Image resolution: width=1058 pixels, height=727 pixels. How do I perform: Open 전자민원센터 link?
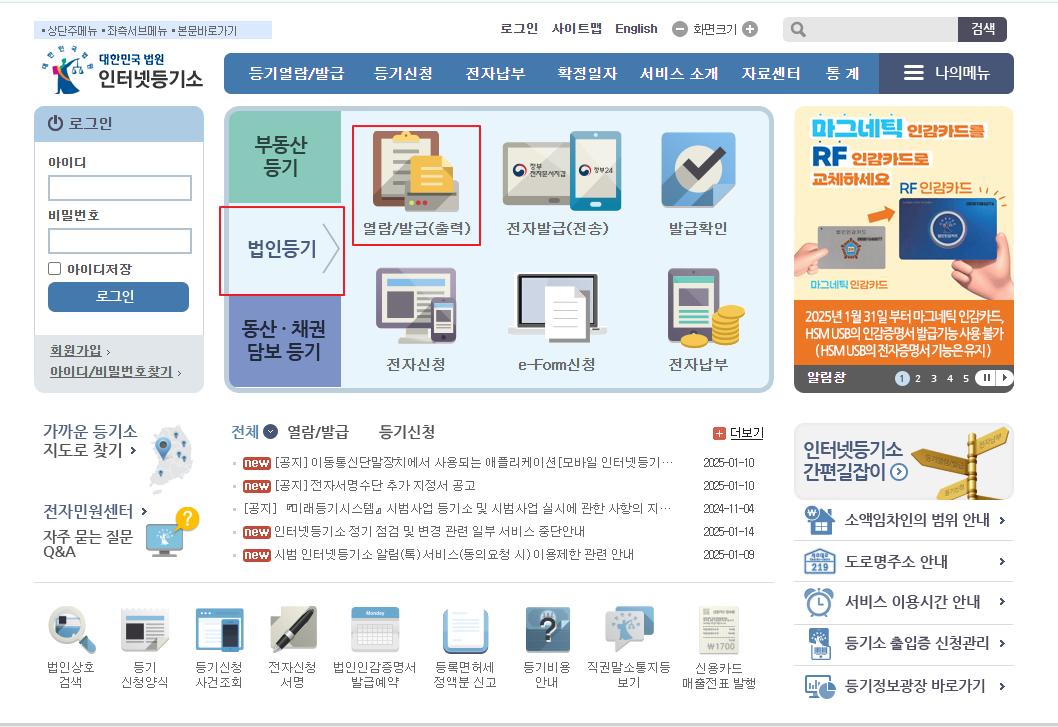pos(95,511)
